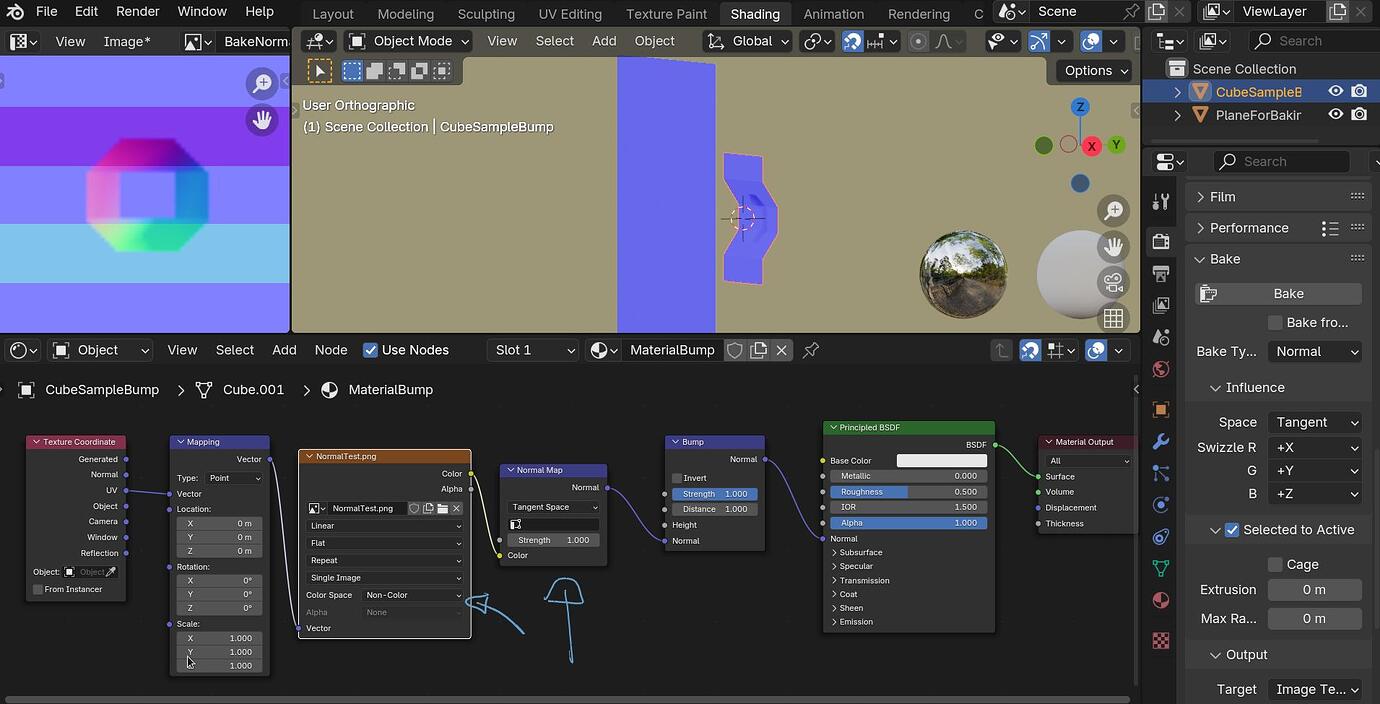The width and height of the screenshot is (1380, 704).
Task: Open the Space Tangent dropdown
Action: [1315, 423]
